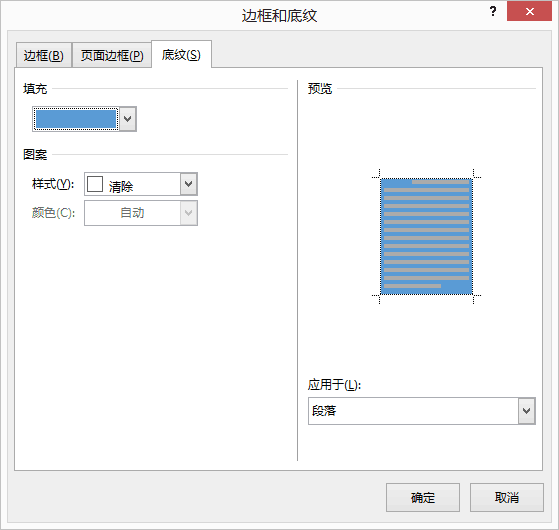Viewport: 559px width, 530px height.
Task: Click the 预览 section label
Action: (x=320, y=88)
